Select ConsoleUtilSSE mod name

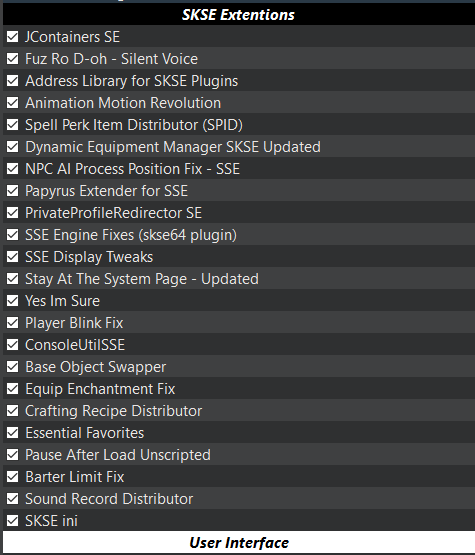(x=75, y=345)
